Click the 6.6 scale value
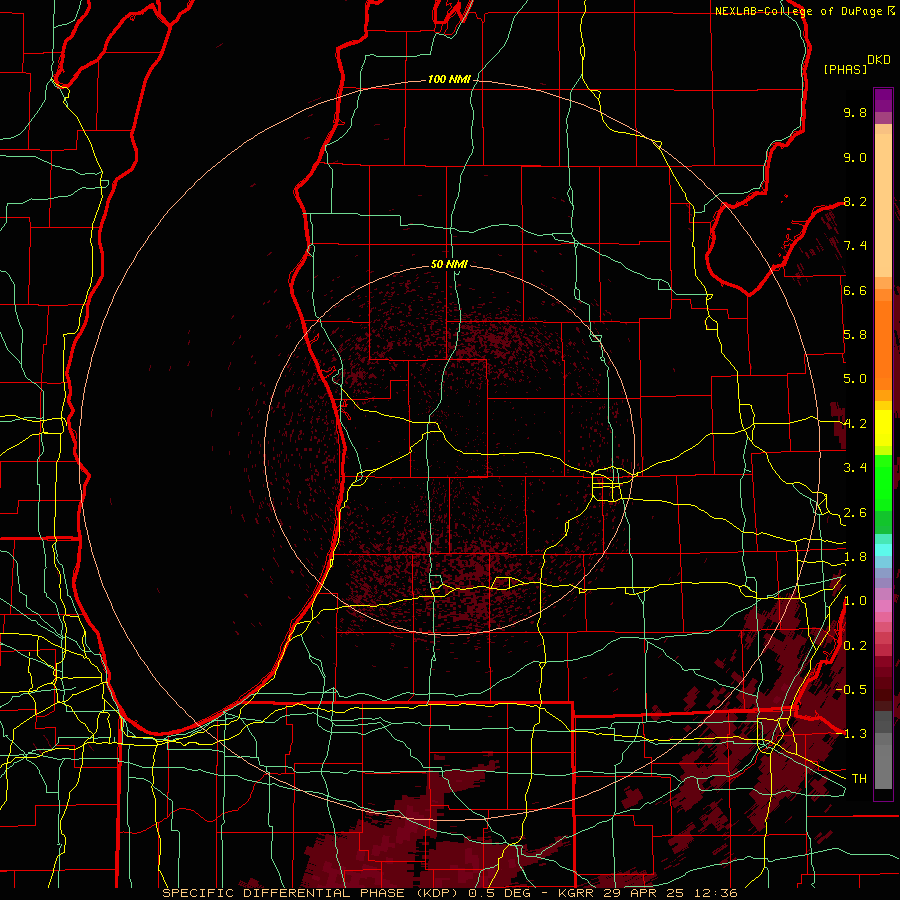The height and width of the screenshot is (900, 900). click(x=855, y=290)
